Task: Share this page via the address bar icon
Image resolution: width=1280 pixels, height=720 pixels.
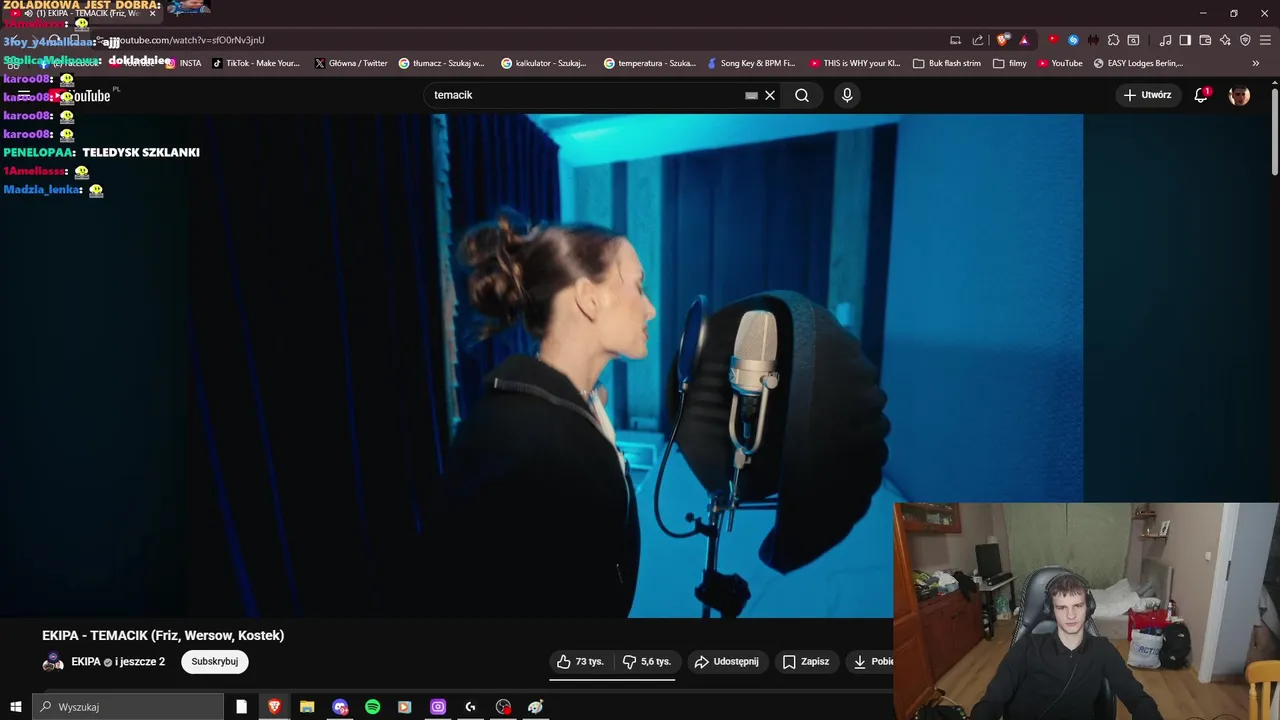Action: tap(978, 40)
